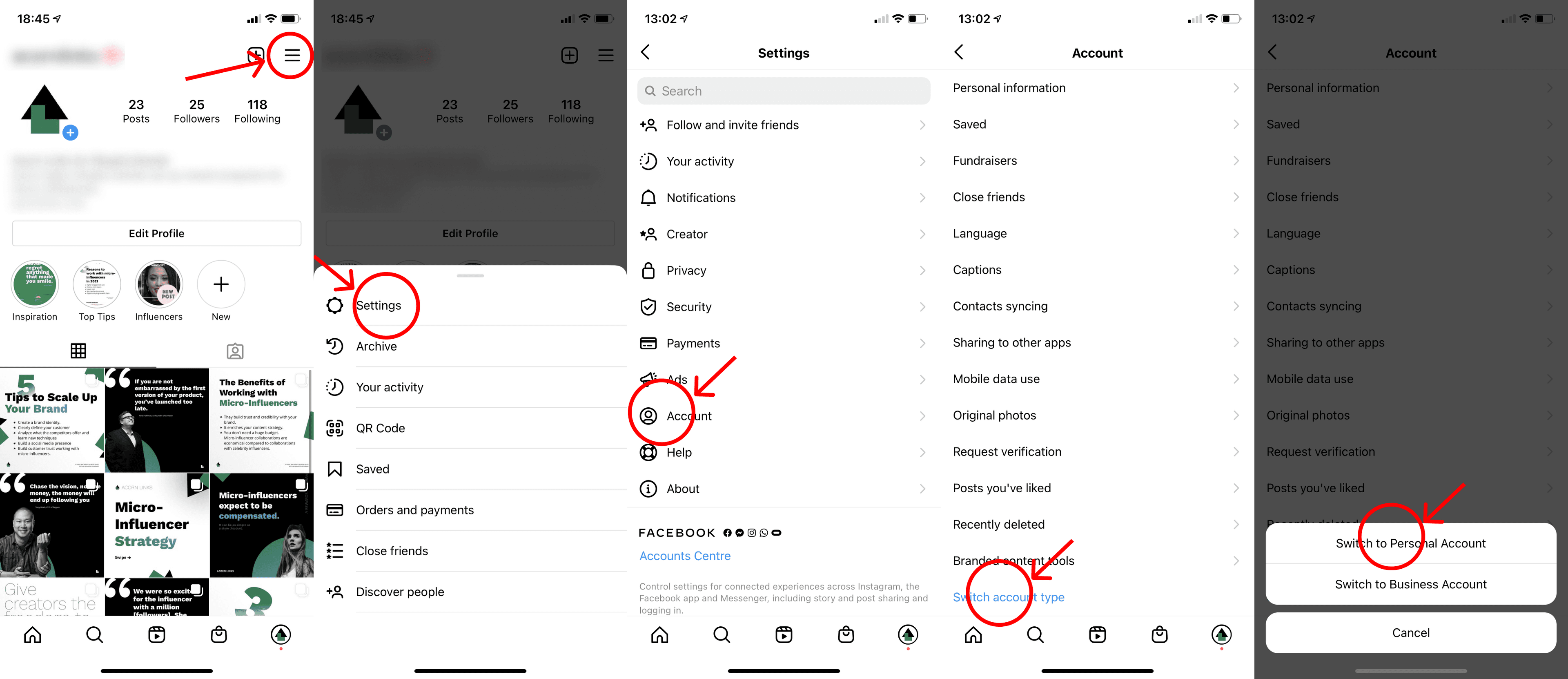Screen dimensions: 1568x679
Task: Open Reels tab on first screen
Action: (x=156, y=634)
